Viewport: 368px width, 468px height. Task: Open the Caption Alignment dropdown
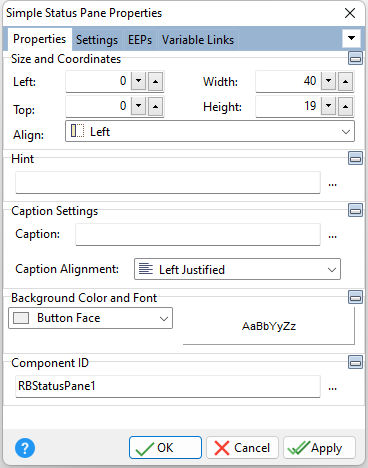pyautogui.click(x=237, y=269)
